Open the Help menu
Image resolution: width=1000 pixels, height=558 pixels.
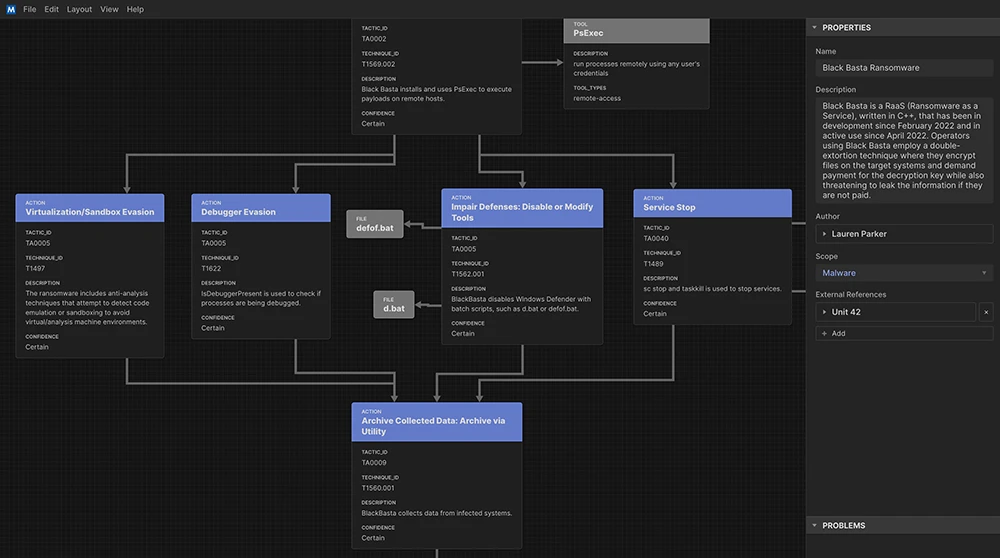[135, 9]
